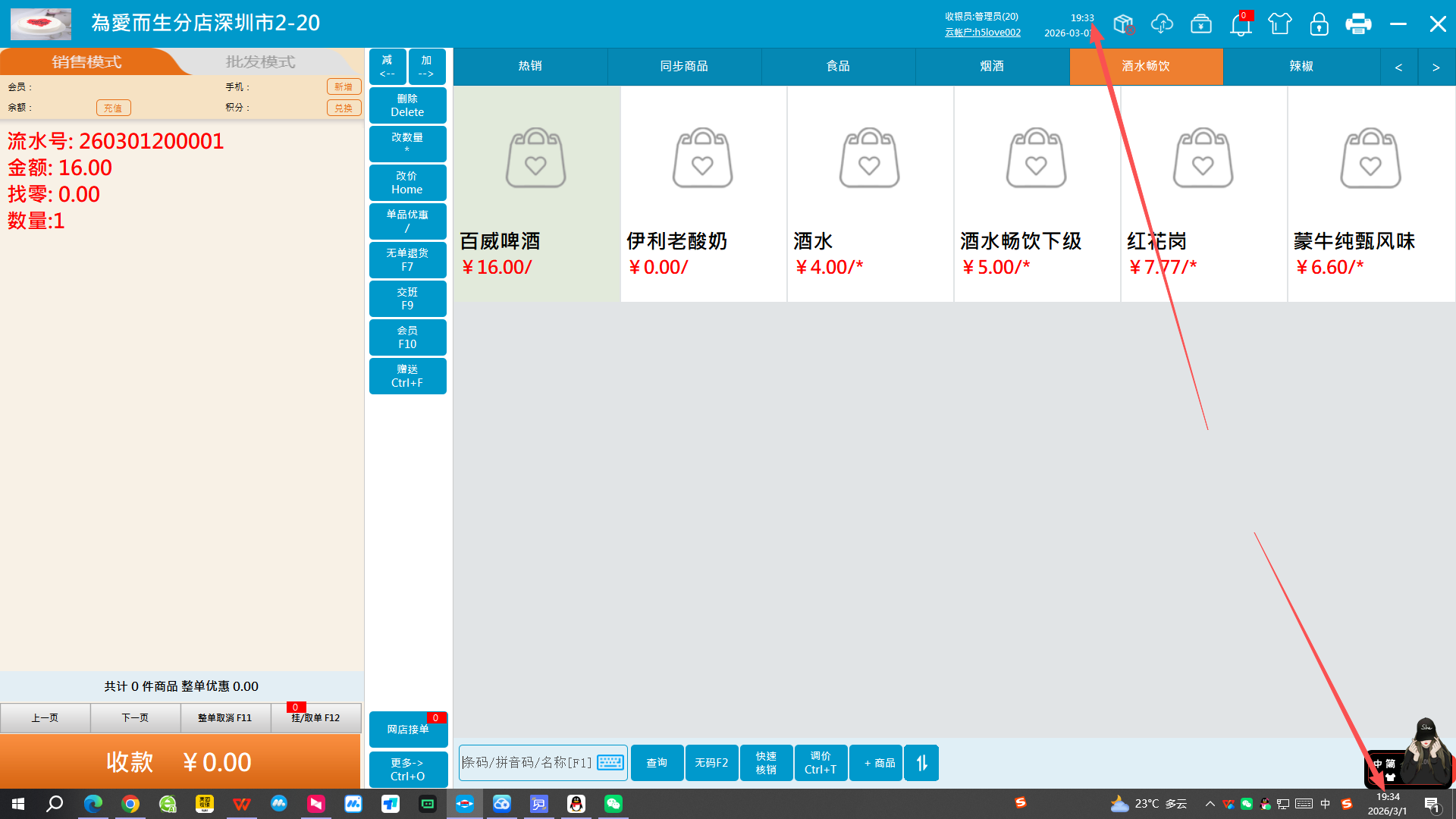Click the lock screen padlock icon
Screen dimensions: 1456x819
pos(1319,24)
